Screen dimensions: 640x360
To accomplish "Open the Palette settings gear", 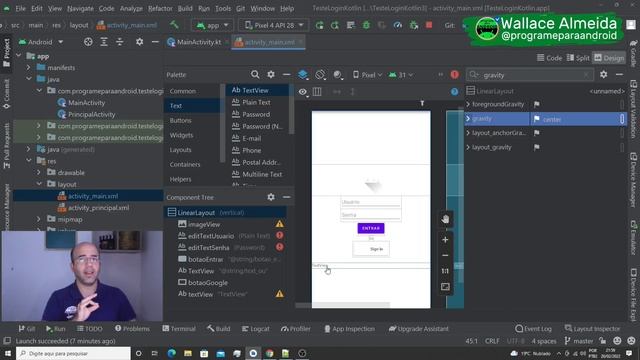I will click(x=271, y=74).
